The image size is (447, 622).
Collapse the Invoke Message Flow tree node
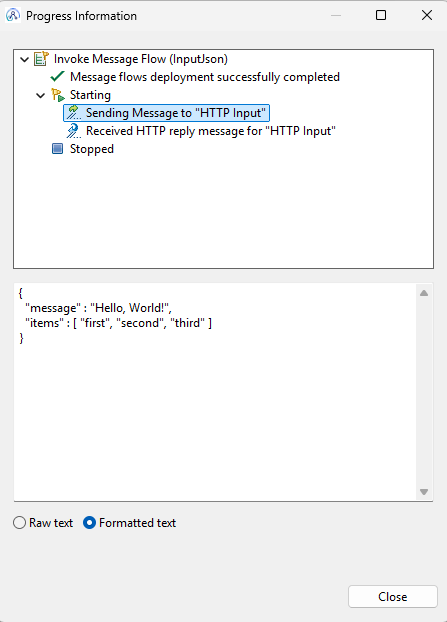point(25,60)
